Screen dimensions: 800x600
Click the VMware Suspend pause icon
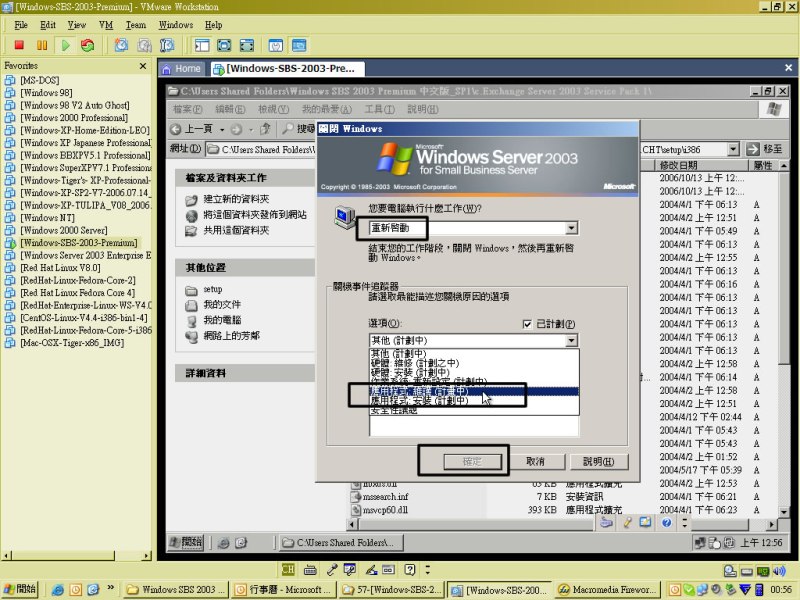pos(42,45)
